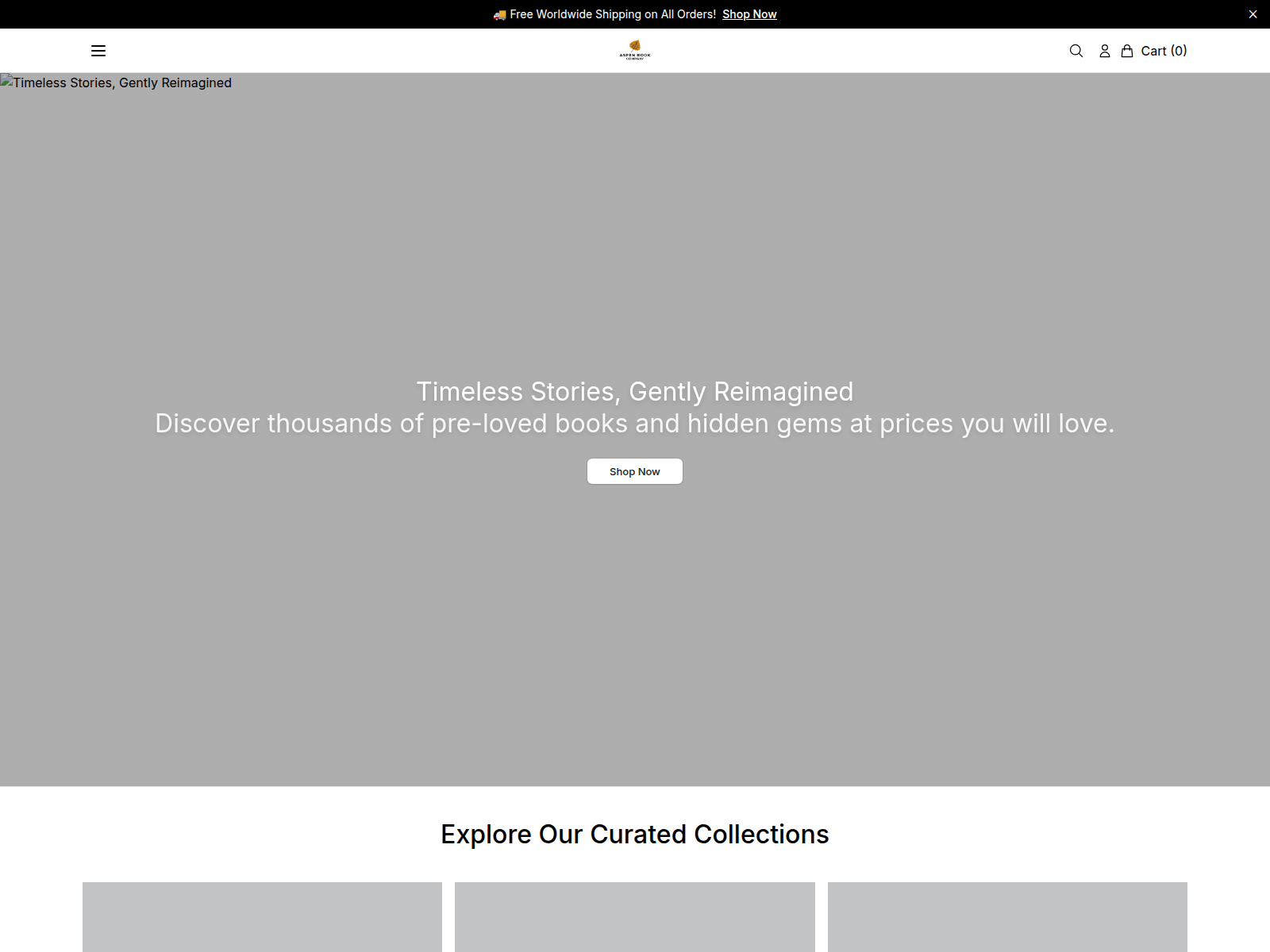Follow the Shop Now link in announcement bar
This screenshot has height=952, width=1270.
click(749, 14)
